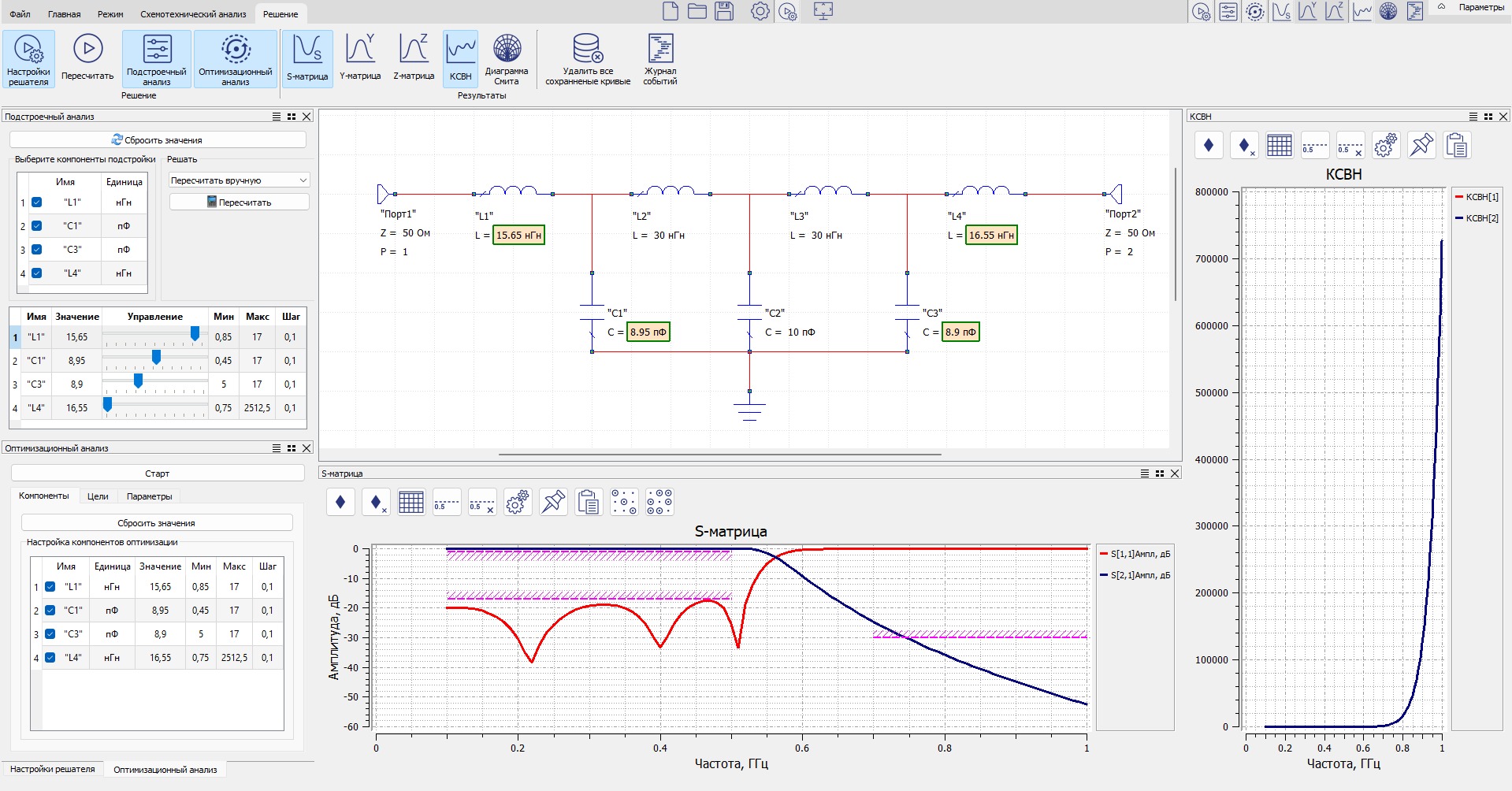The image size is (1512, 791).
Task: Uncheck "L1" in tuning component list
Action: point(37,202)
